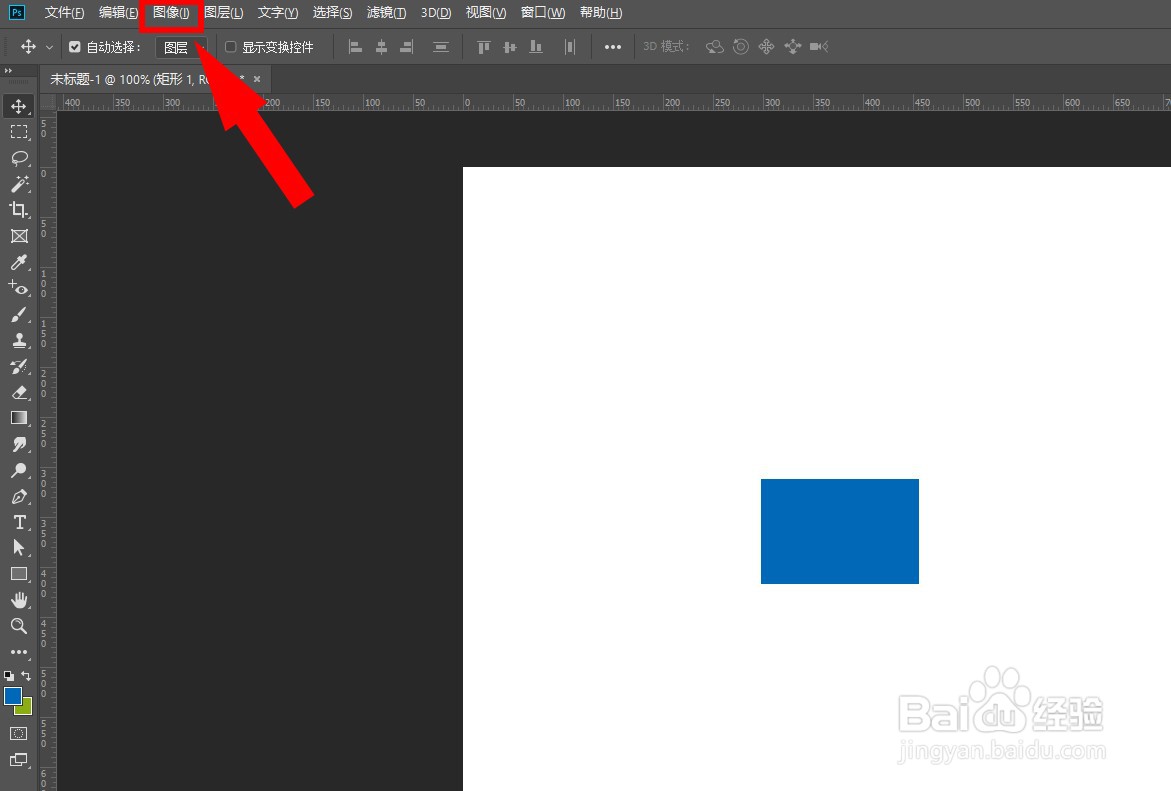Click the 3D rotate object icon
This screenshot has height=791, width=1171.
click(715, 47)
